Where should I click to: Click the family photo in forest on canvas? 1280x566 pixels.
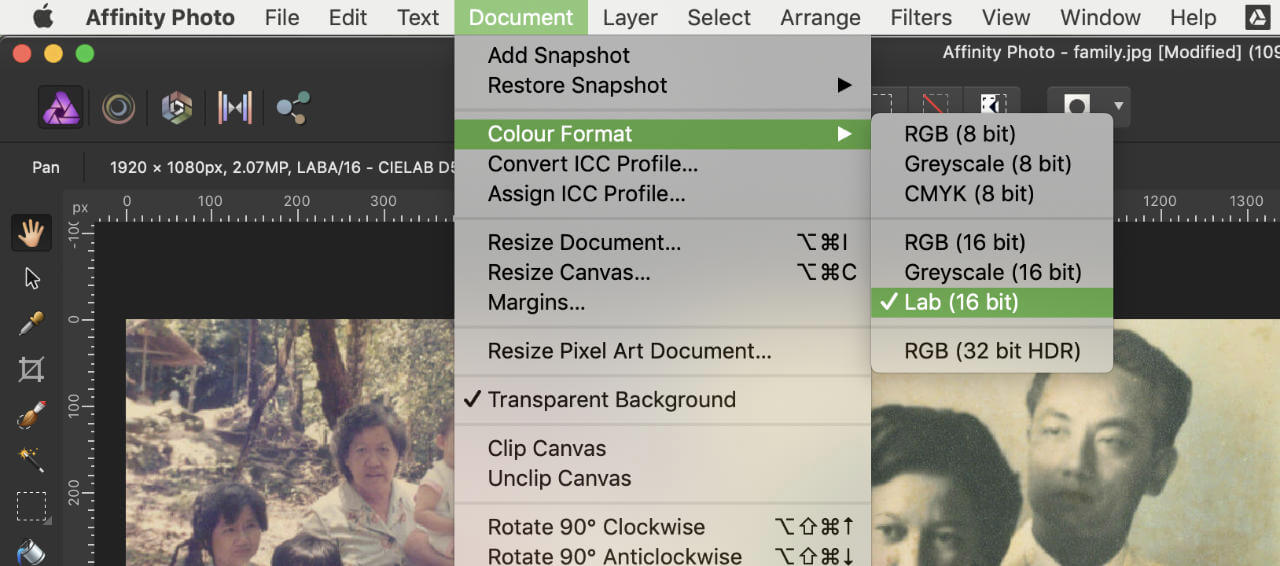click(290, 443)
